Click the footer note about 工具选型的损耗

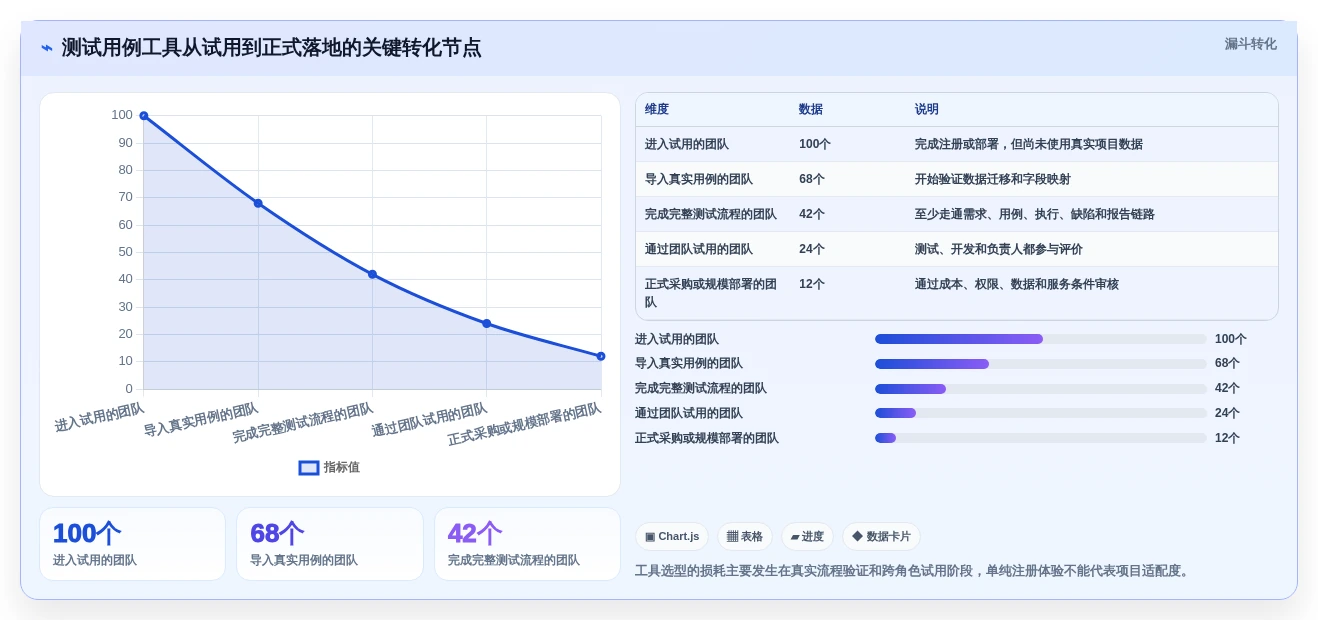[914, 571]
